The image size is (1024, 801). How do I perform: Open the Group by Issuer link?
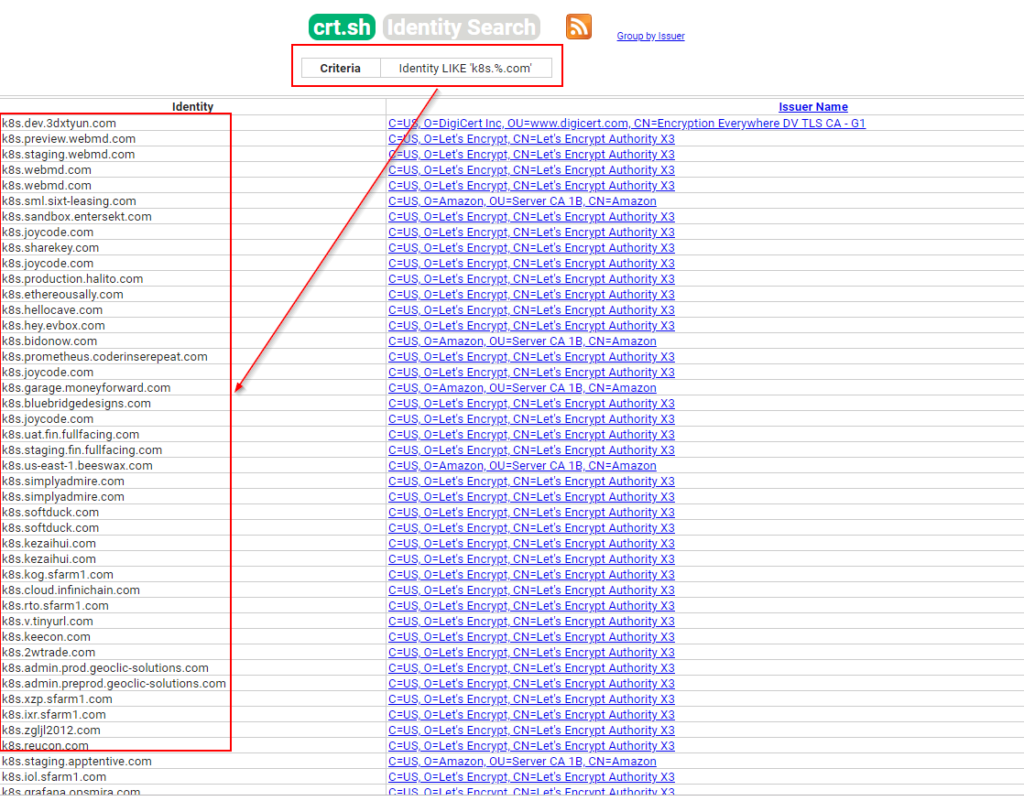point(650,36)
